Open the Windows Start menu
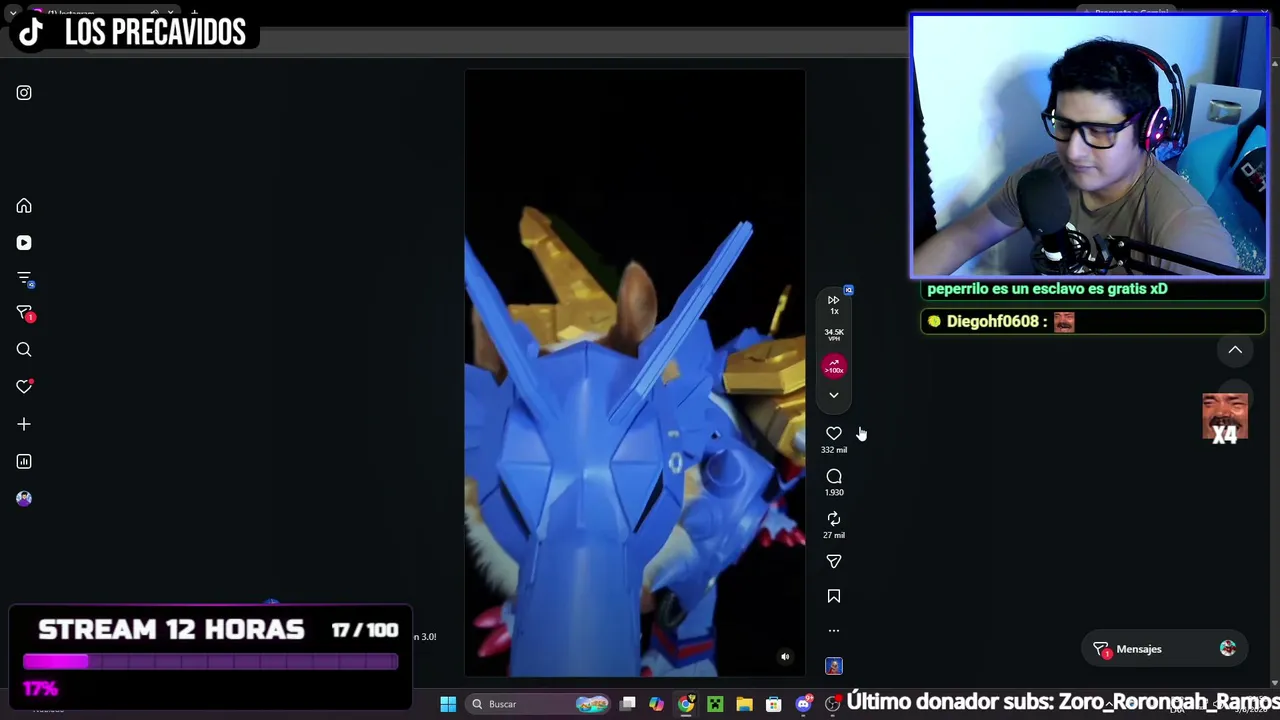 (448, 704)
